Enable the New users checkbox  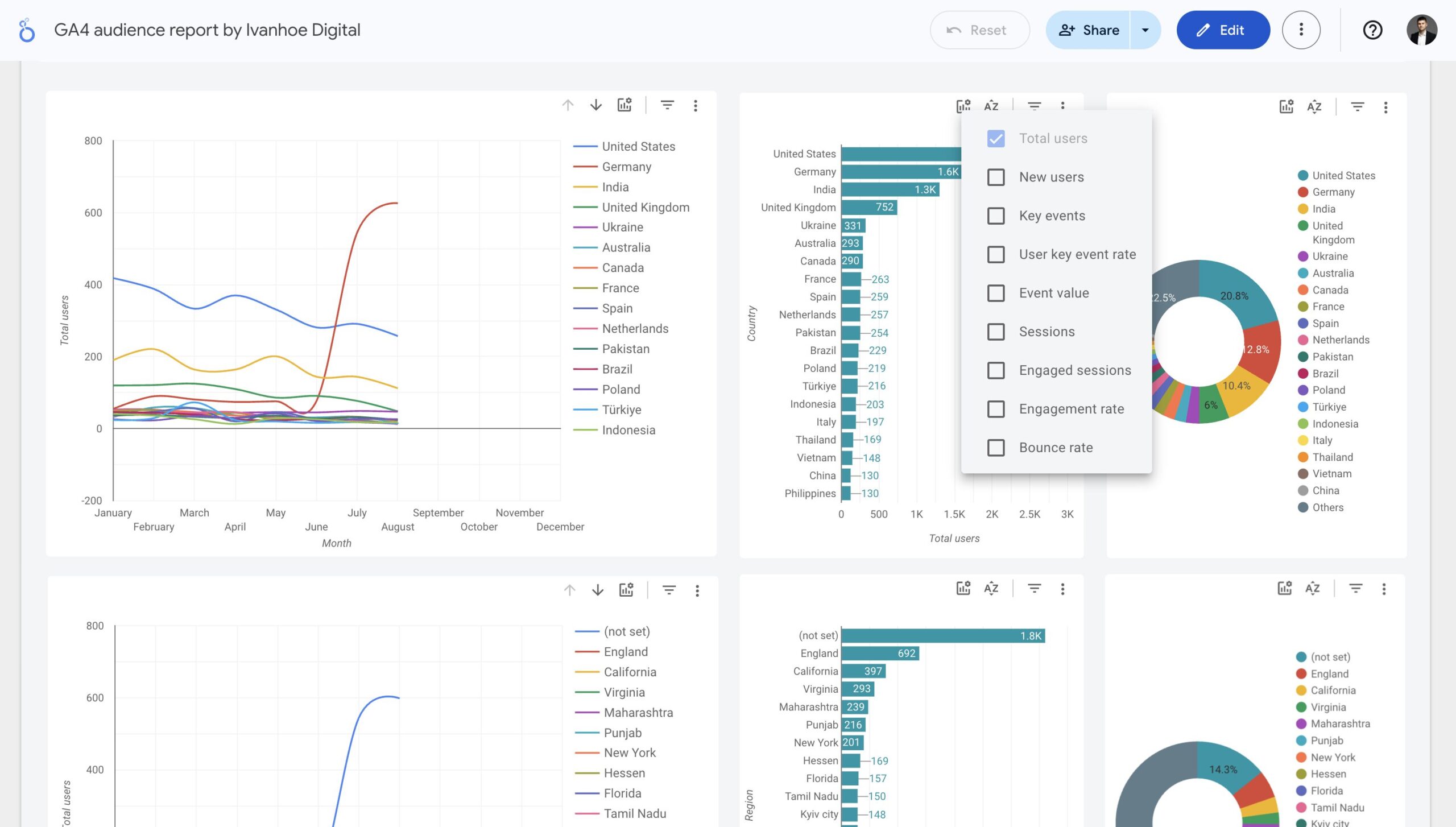[995, 177]
